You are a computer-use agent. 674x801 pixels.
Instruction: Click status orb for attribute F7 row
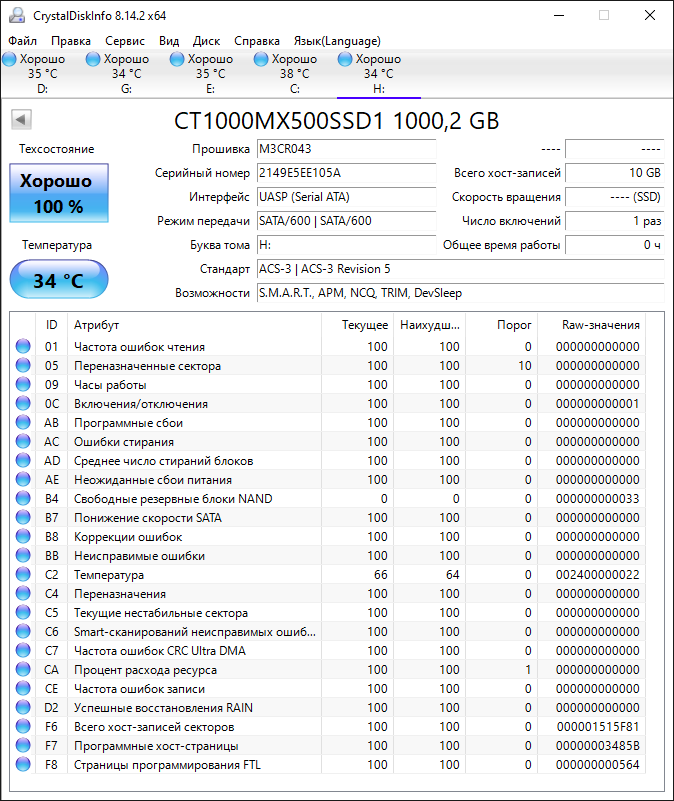[23, 745]
